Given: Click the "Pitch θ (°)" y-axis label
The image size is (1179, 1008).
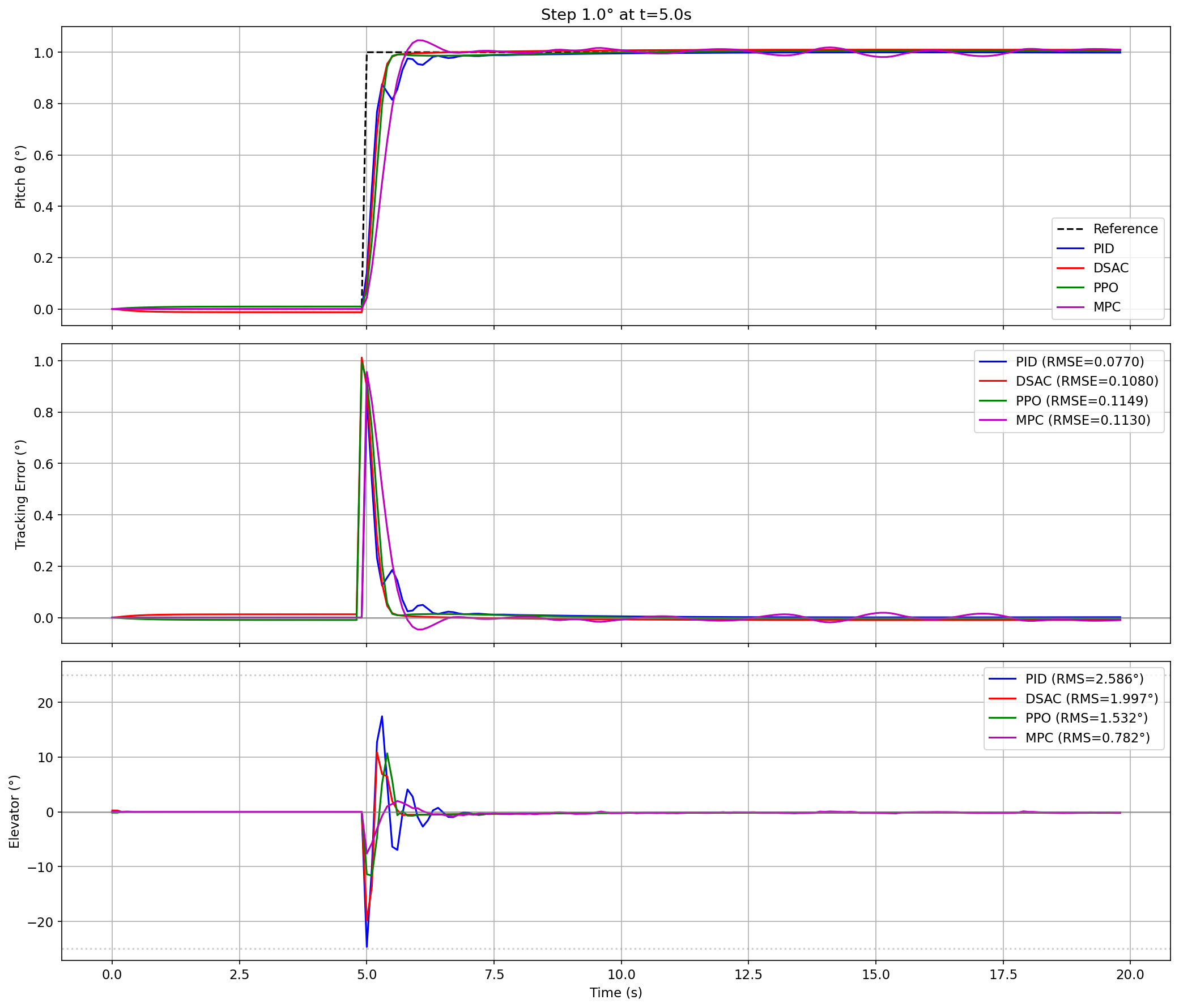Looking at the screenshot, I should 20,177.
